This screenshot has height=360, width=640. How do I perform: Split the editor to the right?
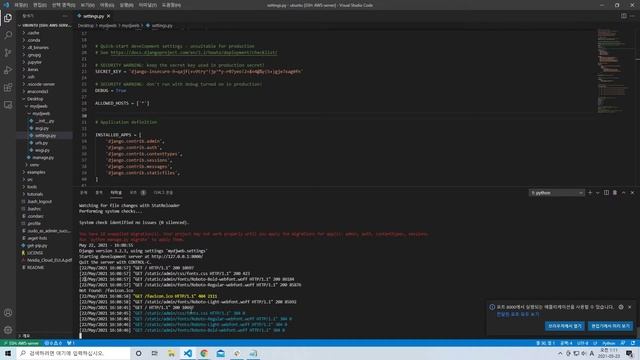624,16
